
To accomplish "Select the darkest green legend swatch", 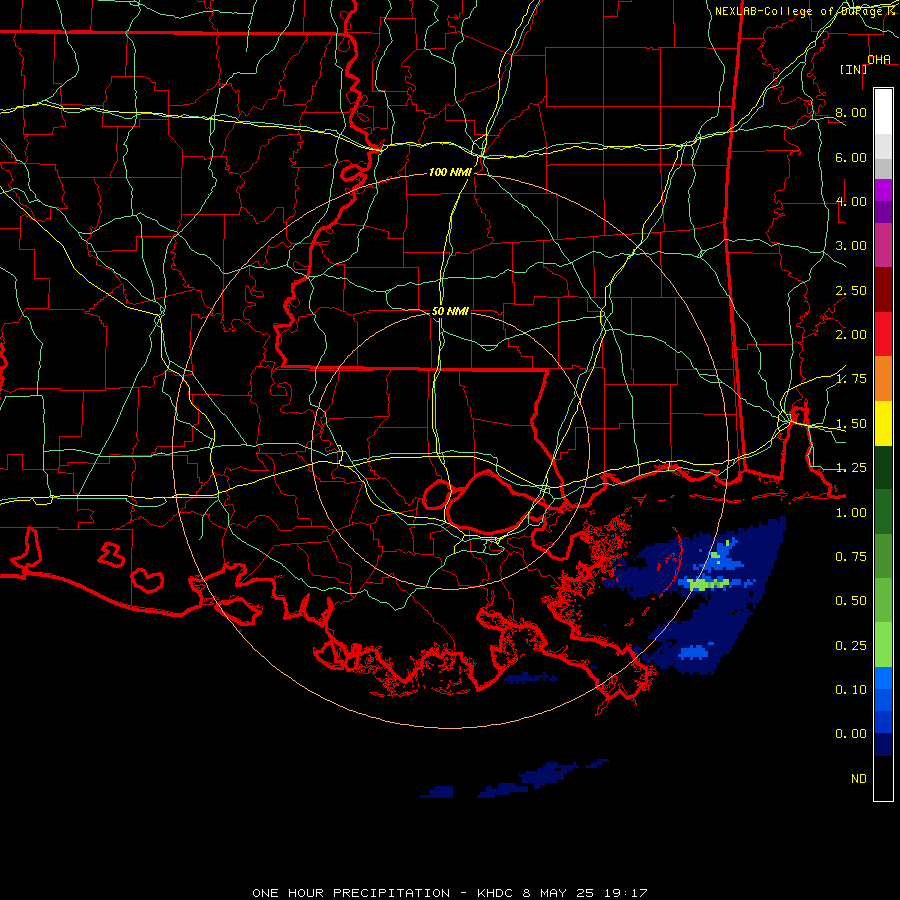I will tap(883, 467).
